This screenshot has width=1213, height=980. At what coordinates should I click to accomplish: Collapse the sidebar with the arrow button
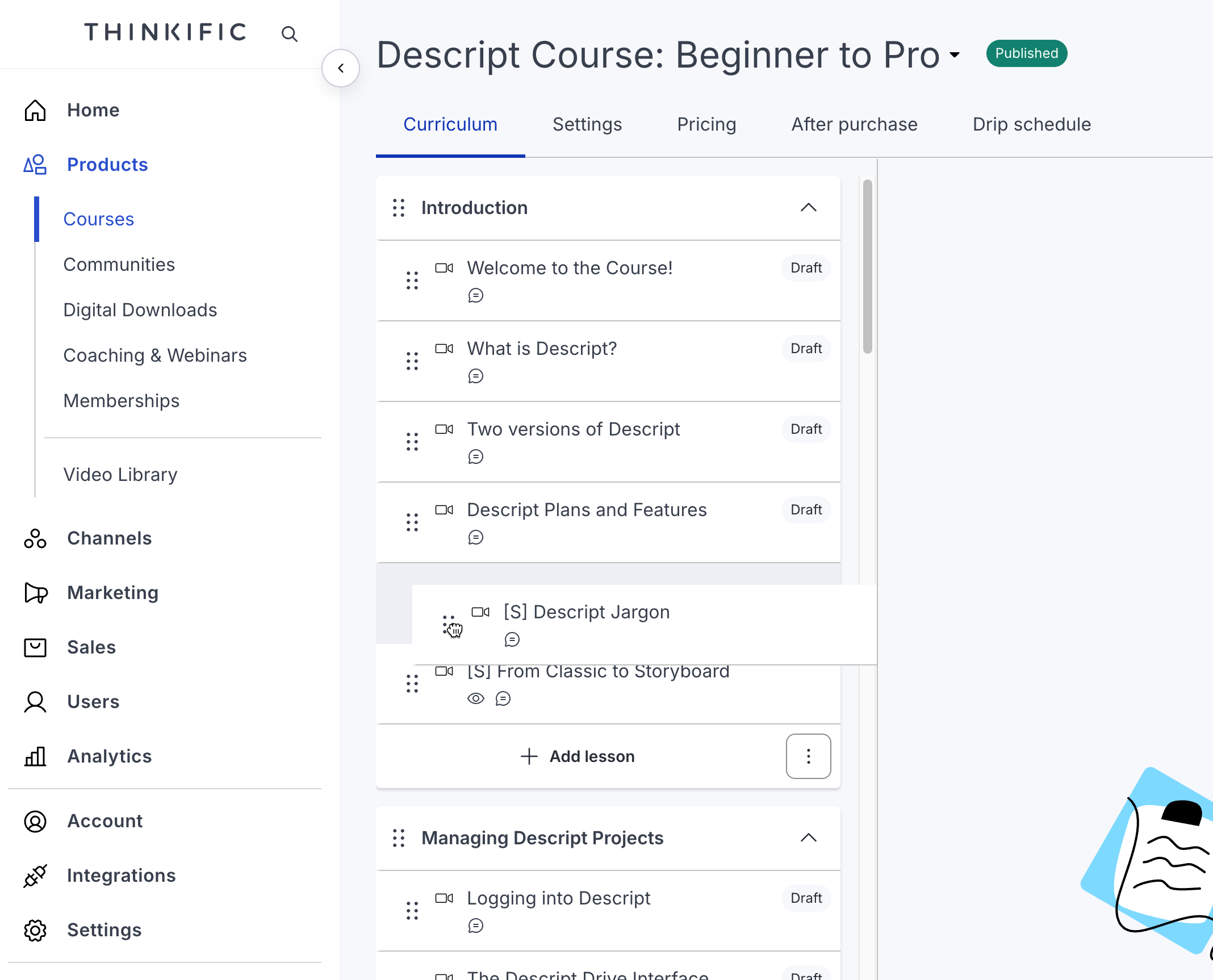point(341,68)
